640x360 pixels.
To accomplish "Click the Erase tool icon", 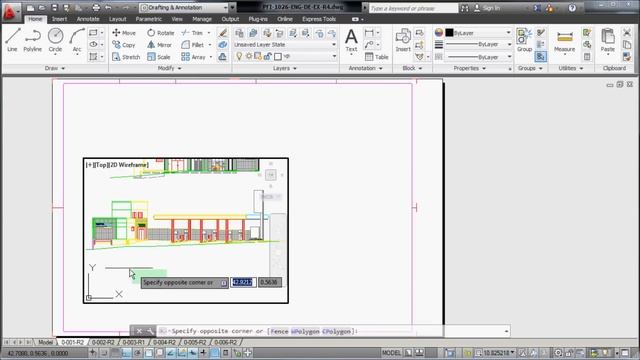I will 222,33.
